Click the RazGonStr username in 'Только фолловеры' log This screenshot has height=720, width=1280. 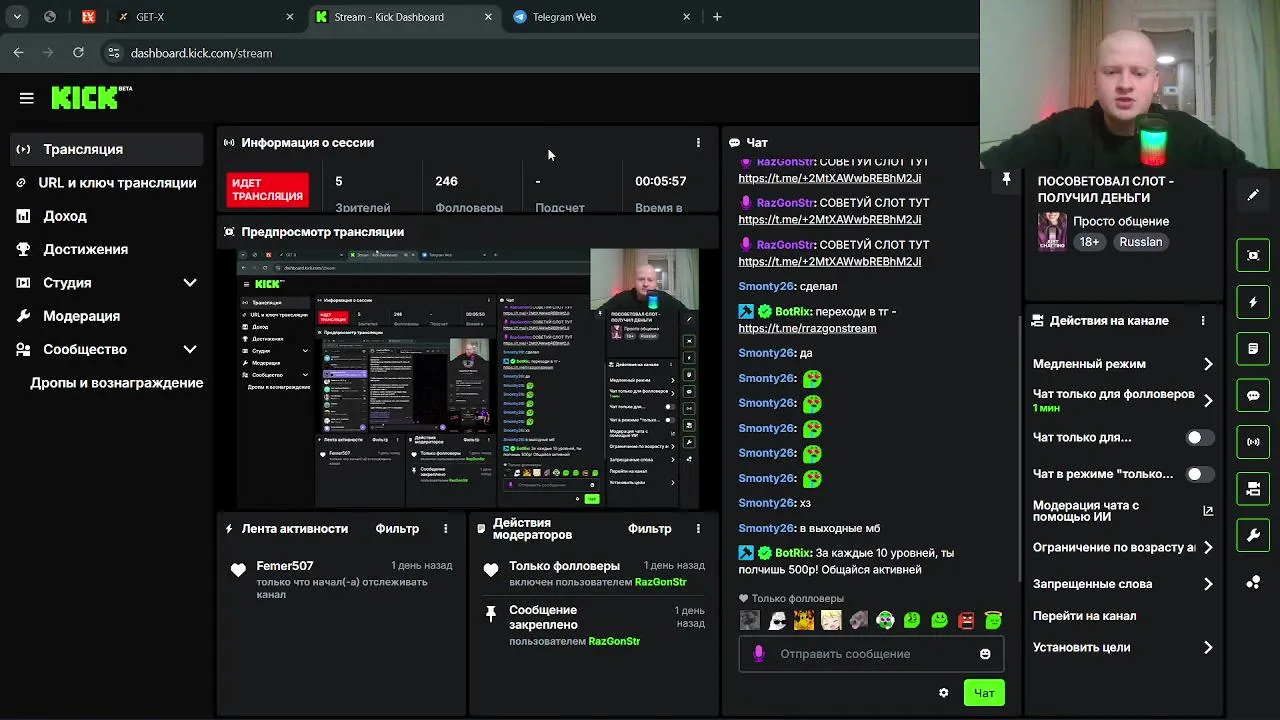tap(660, 582)
